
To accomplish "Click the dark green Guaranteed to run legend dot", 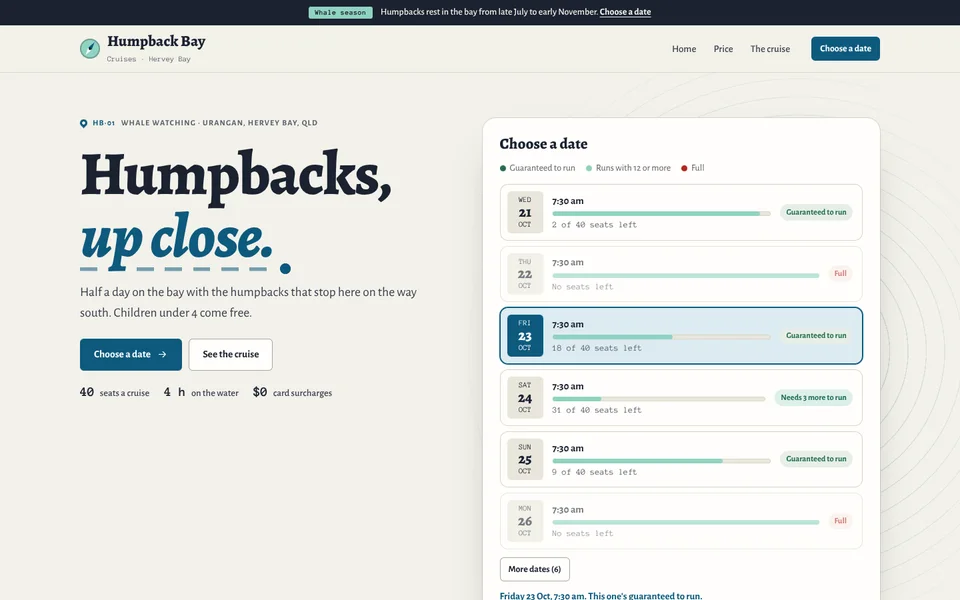I will 503,168.
